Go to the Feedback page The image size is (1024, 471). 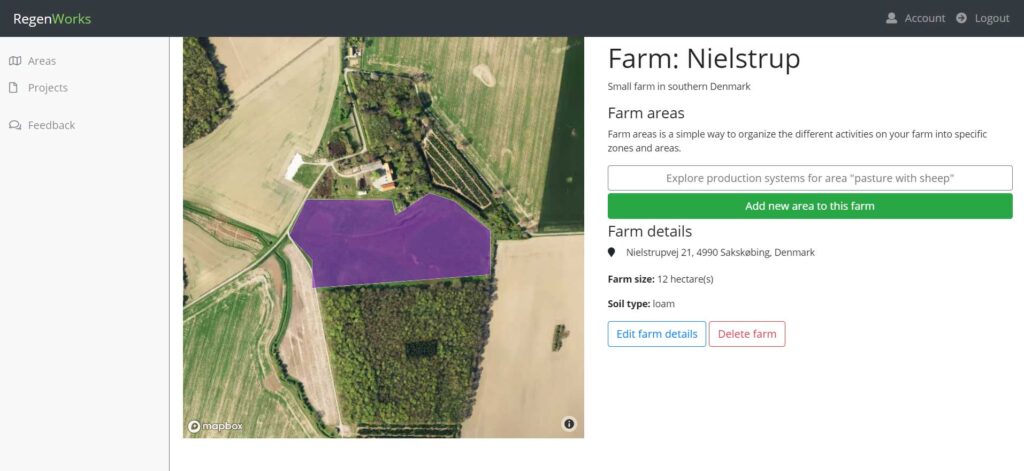(x=52, y=125)
